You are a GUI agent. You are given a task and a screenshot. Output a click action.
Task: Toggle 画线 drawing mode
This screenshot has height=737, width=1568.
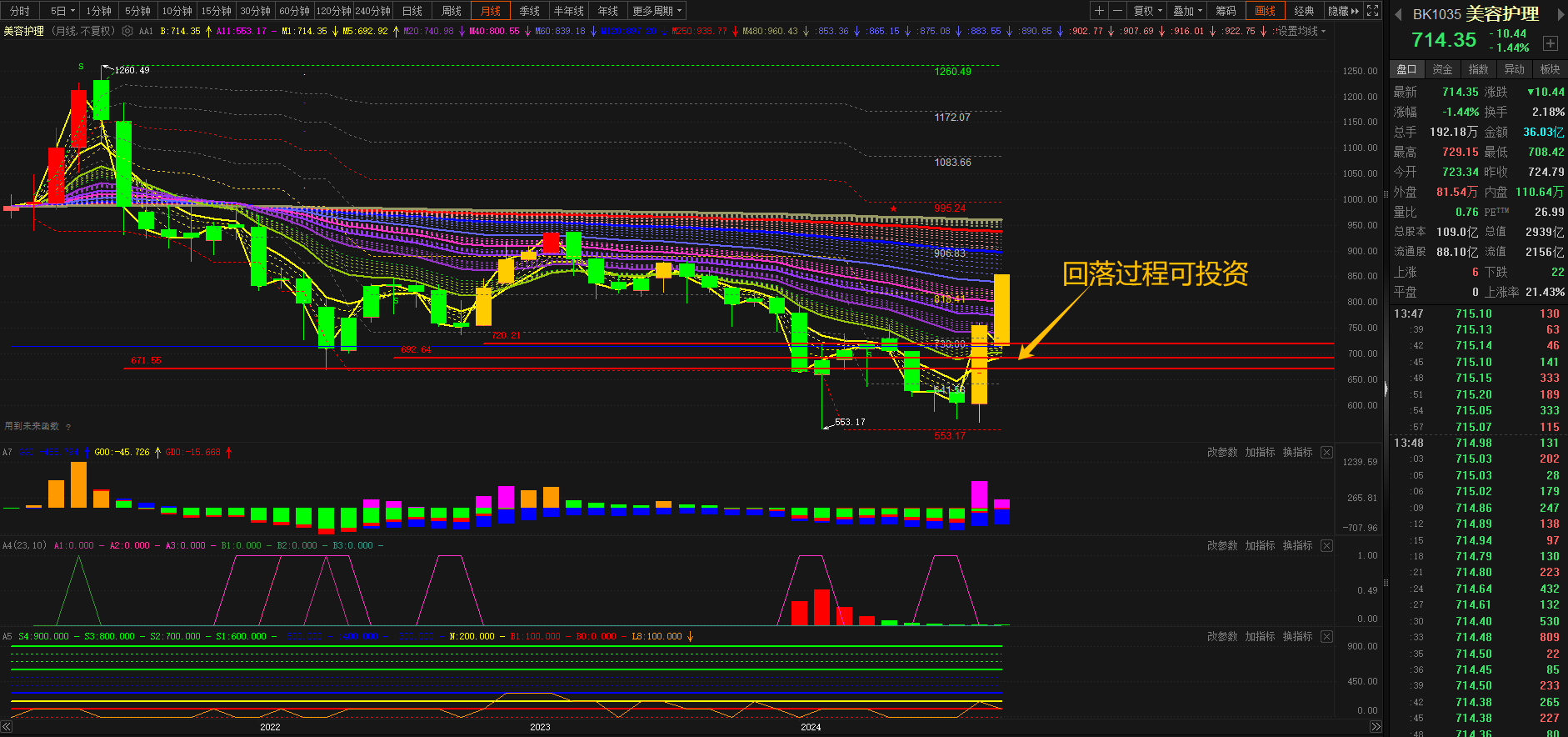pyautogui.click(x=1265, y=11)
